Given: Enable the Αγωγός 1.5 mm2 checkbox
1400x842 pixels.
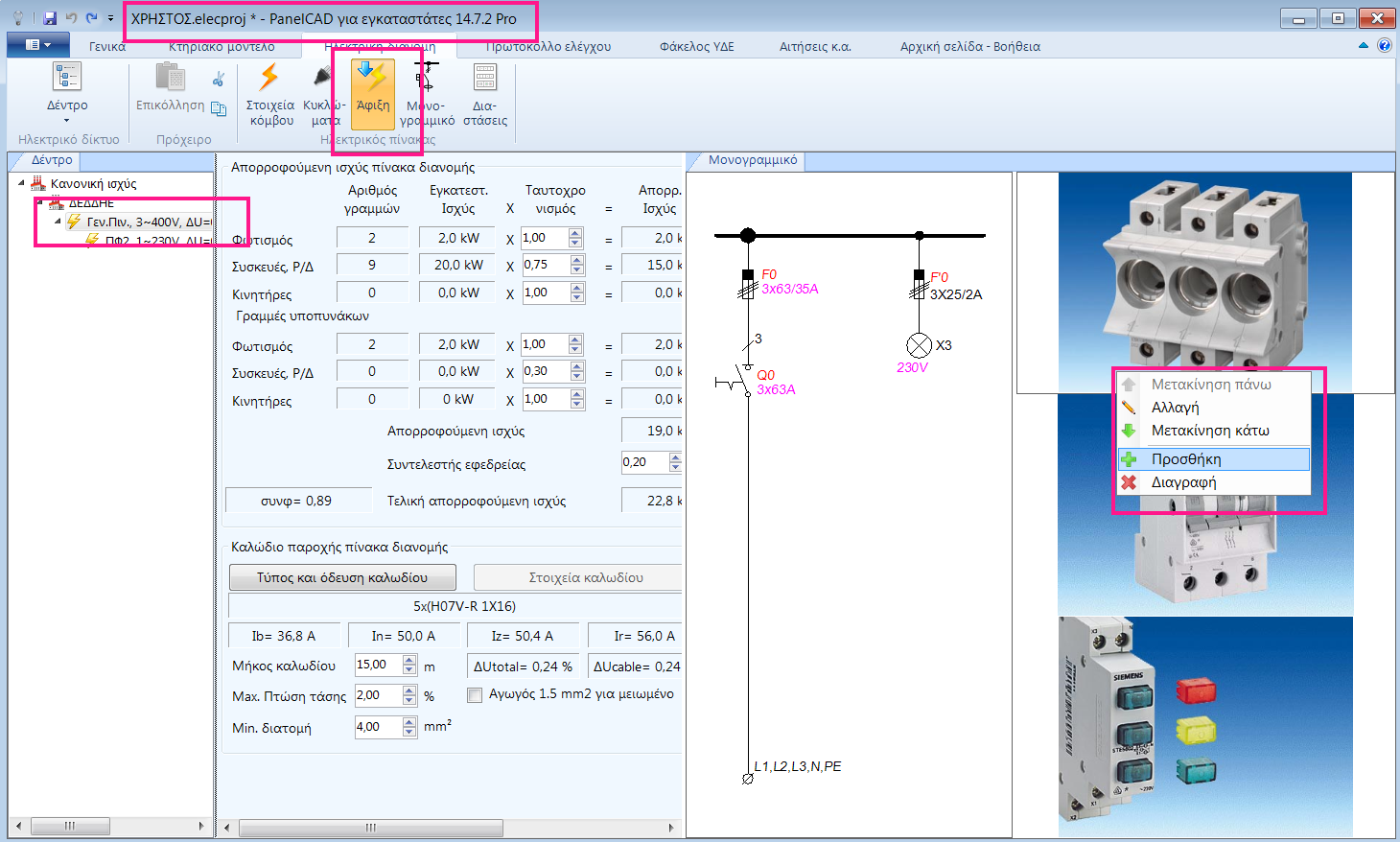Looking at the screenshot, I should tap(475, 694).
